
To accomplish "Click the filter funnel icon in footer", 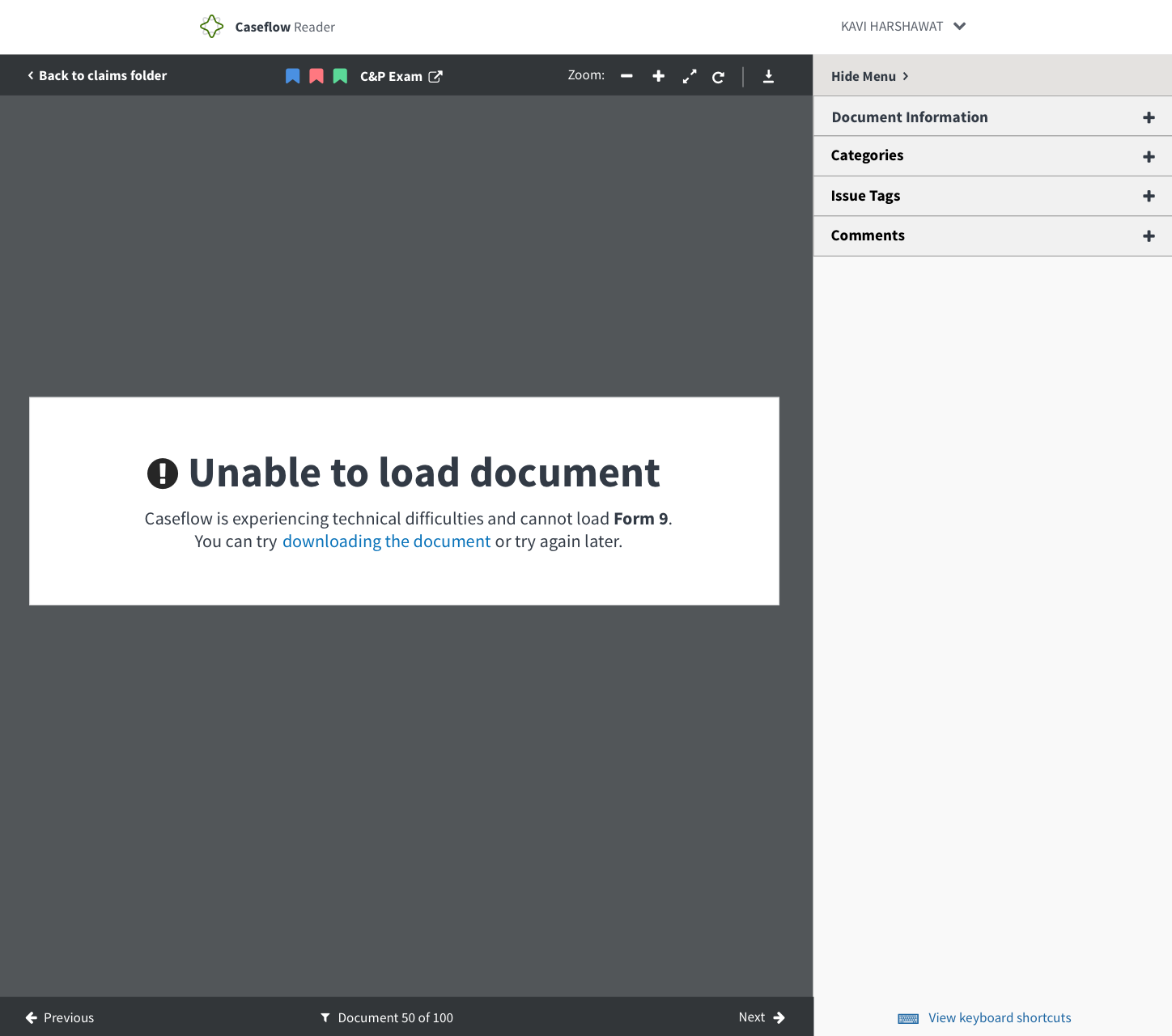I will pos(325,1017).
